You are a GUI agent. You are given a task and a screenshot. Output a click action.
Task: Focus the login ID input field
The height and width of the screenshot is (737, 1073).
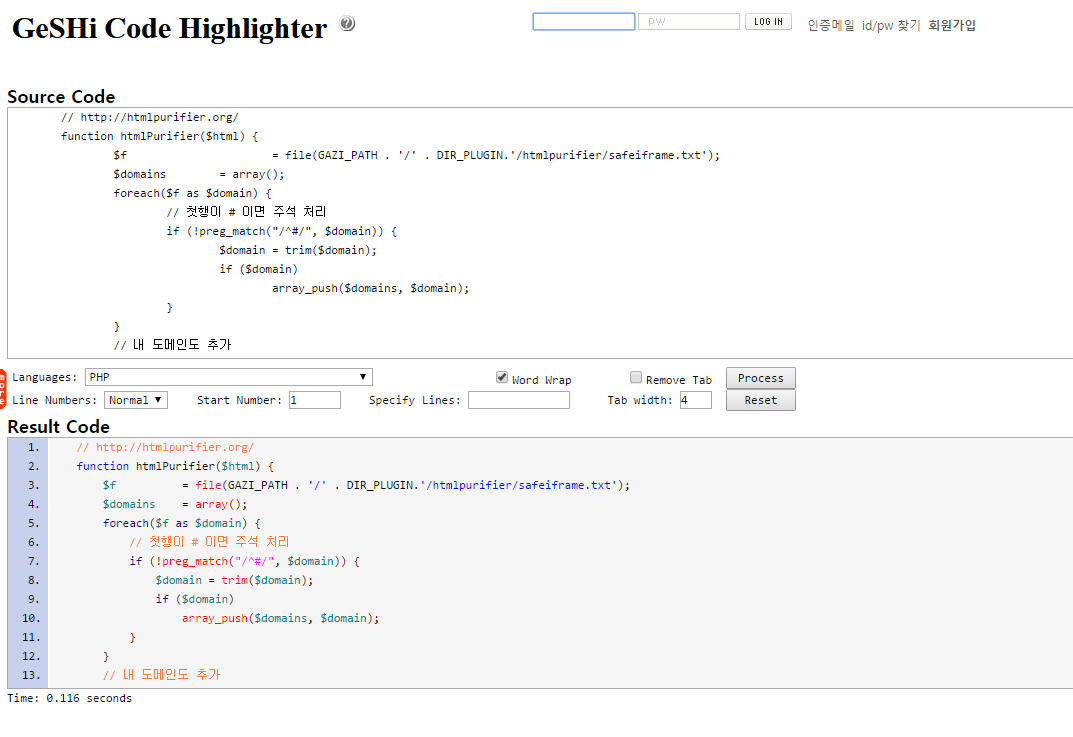584,22
